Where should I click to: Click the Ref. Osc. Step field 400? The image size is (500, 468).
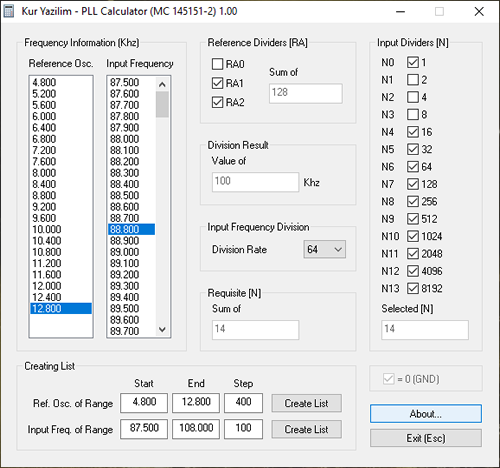point(243,403)
